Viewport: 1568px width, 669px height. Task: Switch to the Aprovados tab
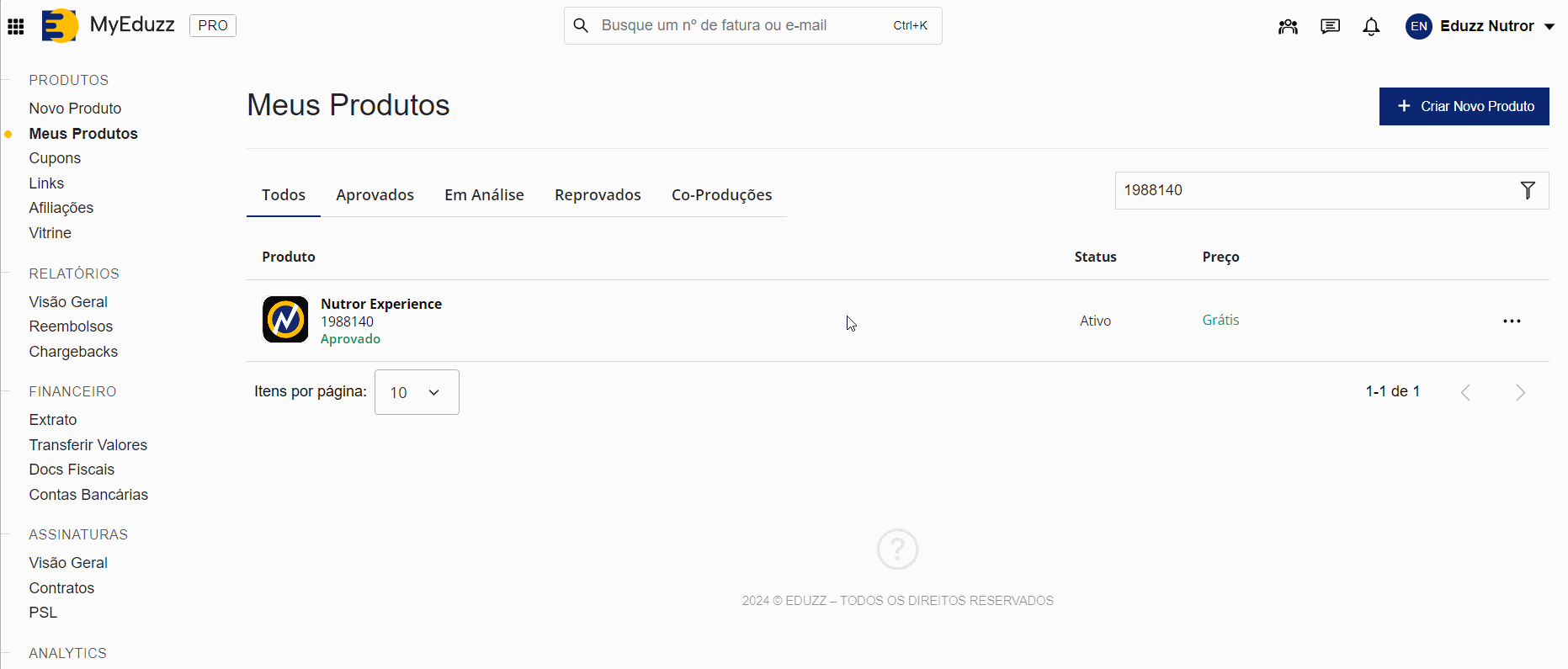click(x=375, y=195)
